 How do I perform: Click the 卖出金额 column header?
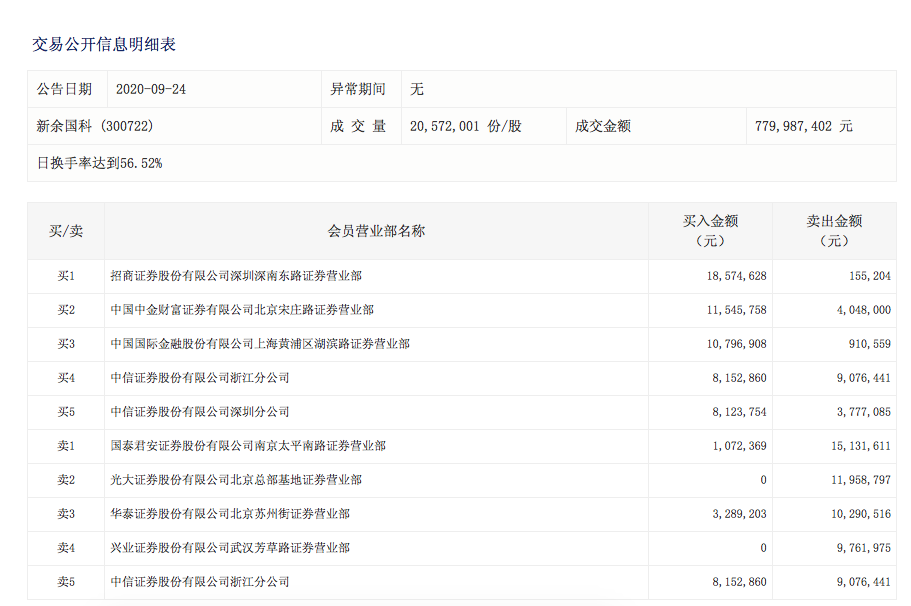[834, 231]
